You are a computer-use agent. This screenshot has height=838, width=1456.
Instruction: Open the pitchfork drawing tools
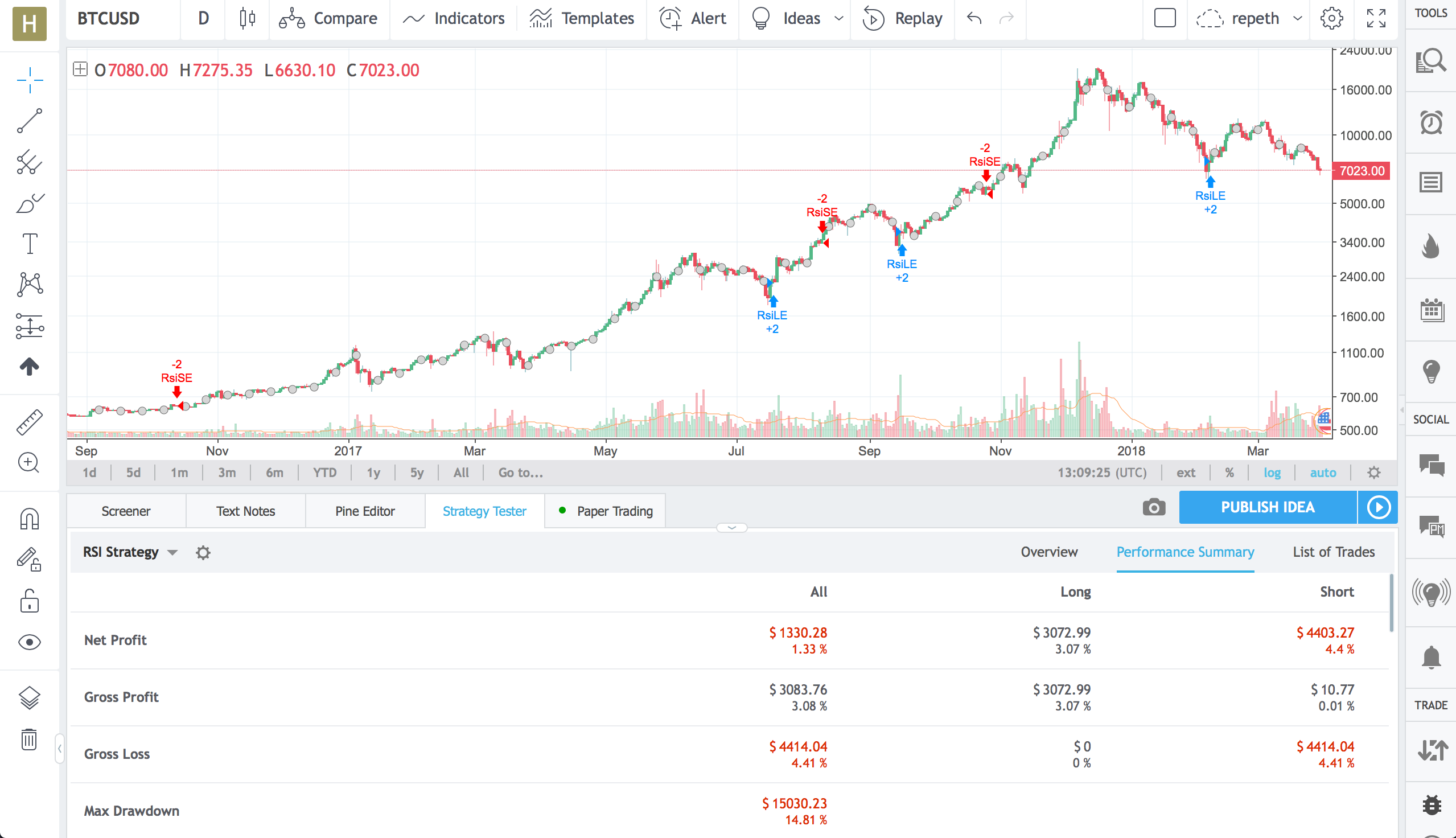click(x=30, y=162)
